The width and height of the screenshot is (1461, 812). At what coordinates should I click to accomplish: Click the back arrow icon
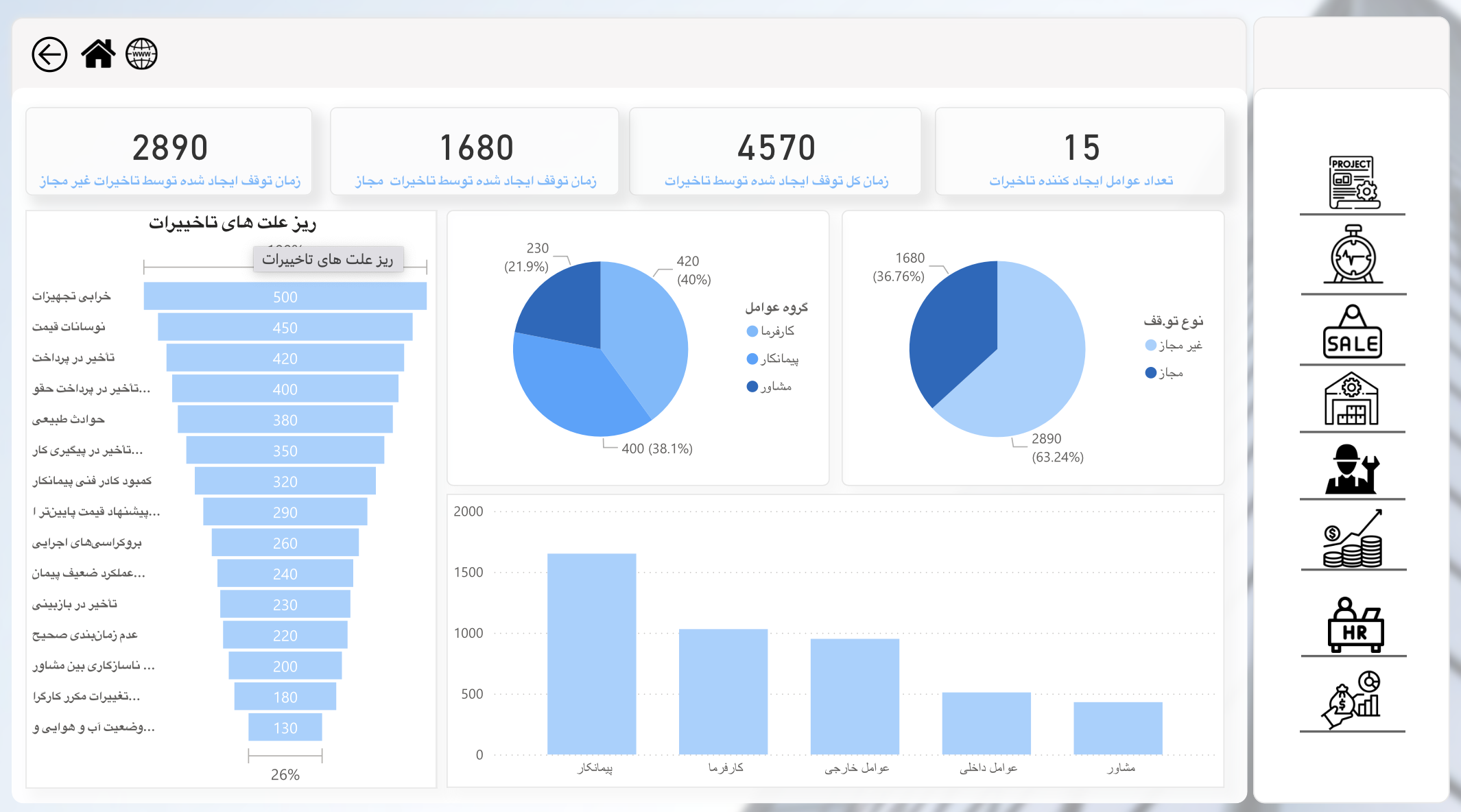pyautogui.click(x=49, y=55)
